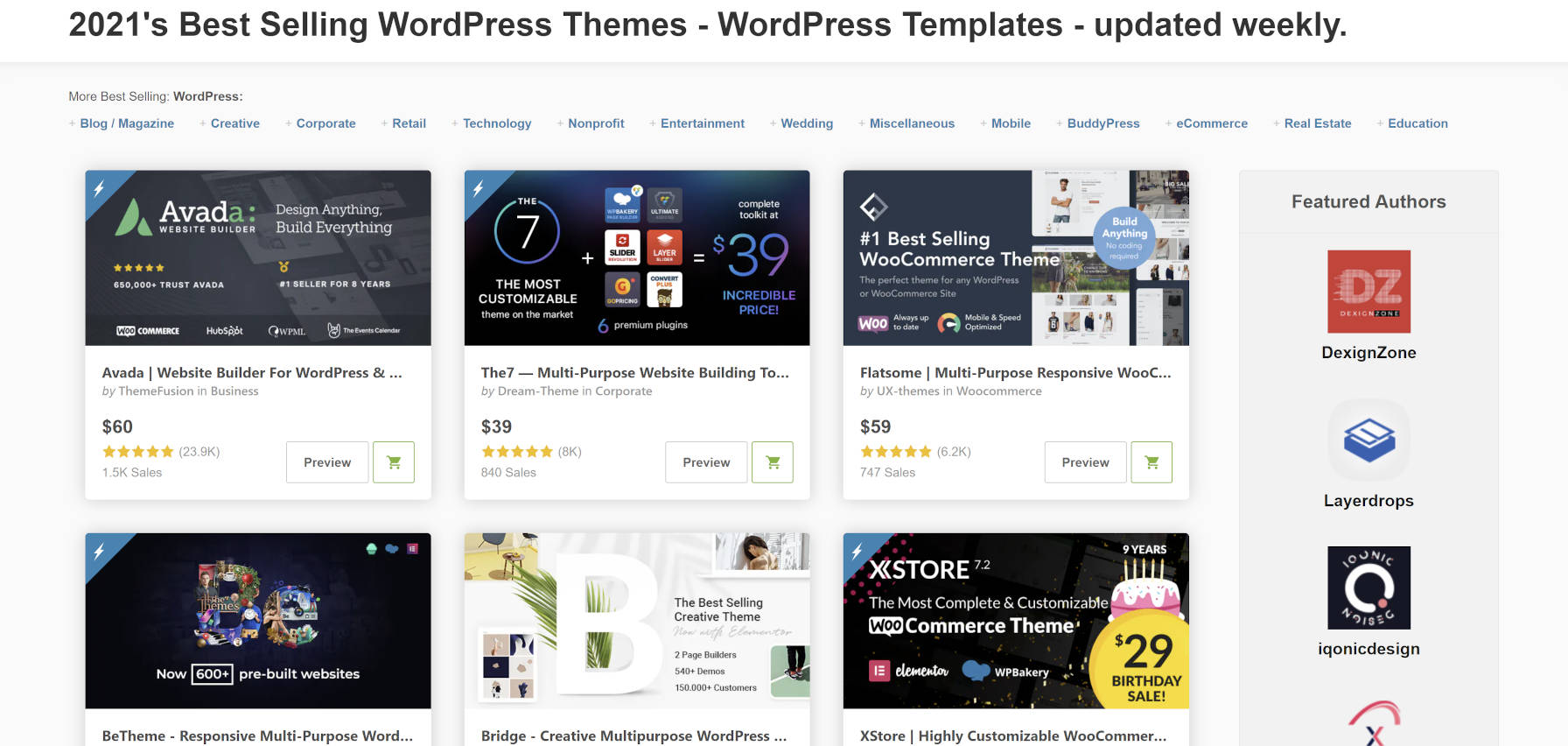Viewport: 1568px width, 746px height.
Task: Open Retail category
Action: 409,123
